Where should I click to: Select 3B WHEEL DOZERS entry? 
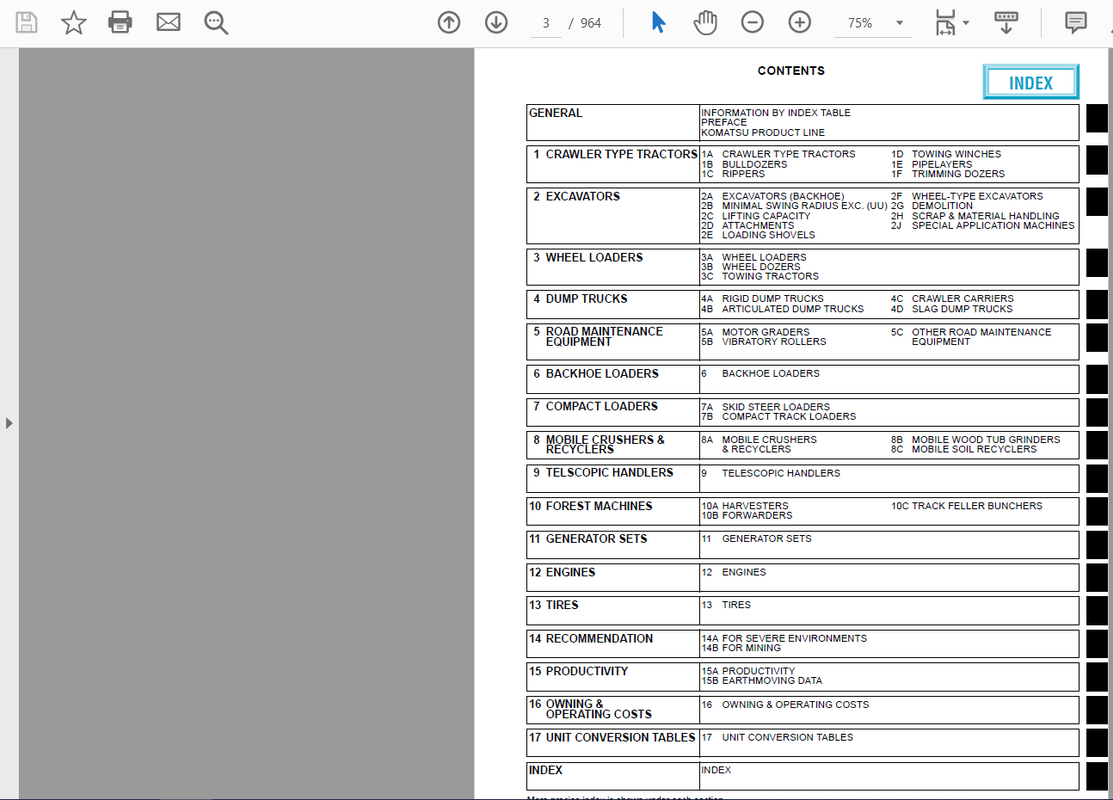click(x=750, y=267)
